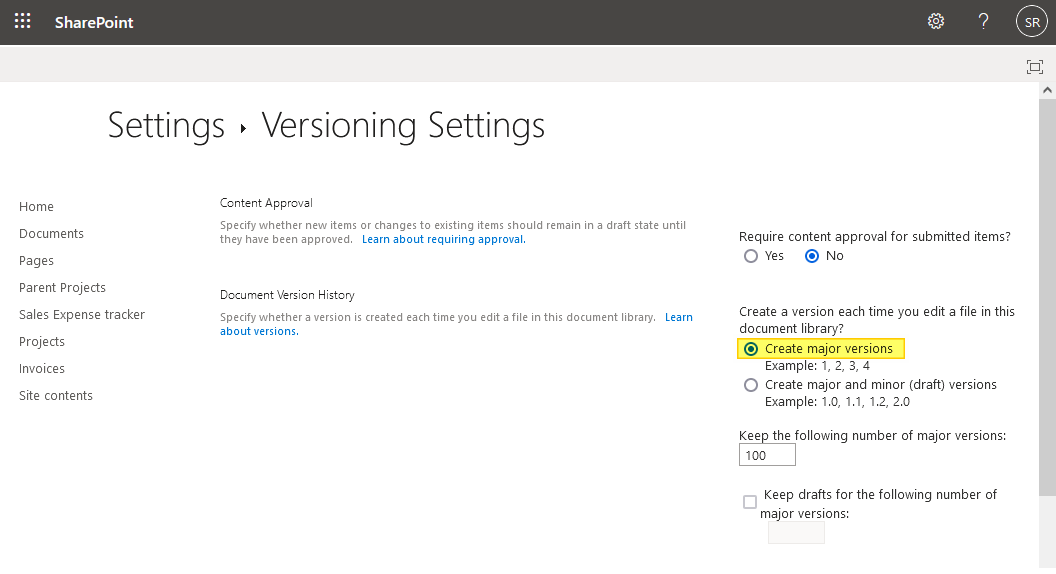This screenshot has width=1056, height=574.
Task: Go to Home in left navigation
Action: click(36, 207)
